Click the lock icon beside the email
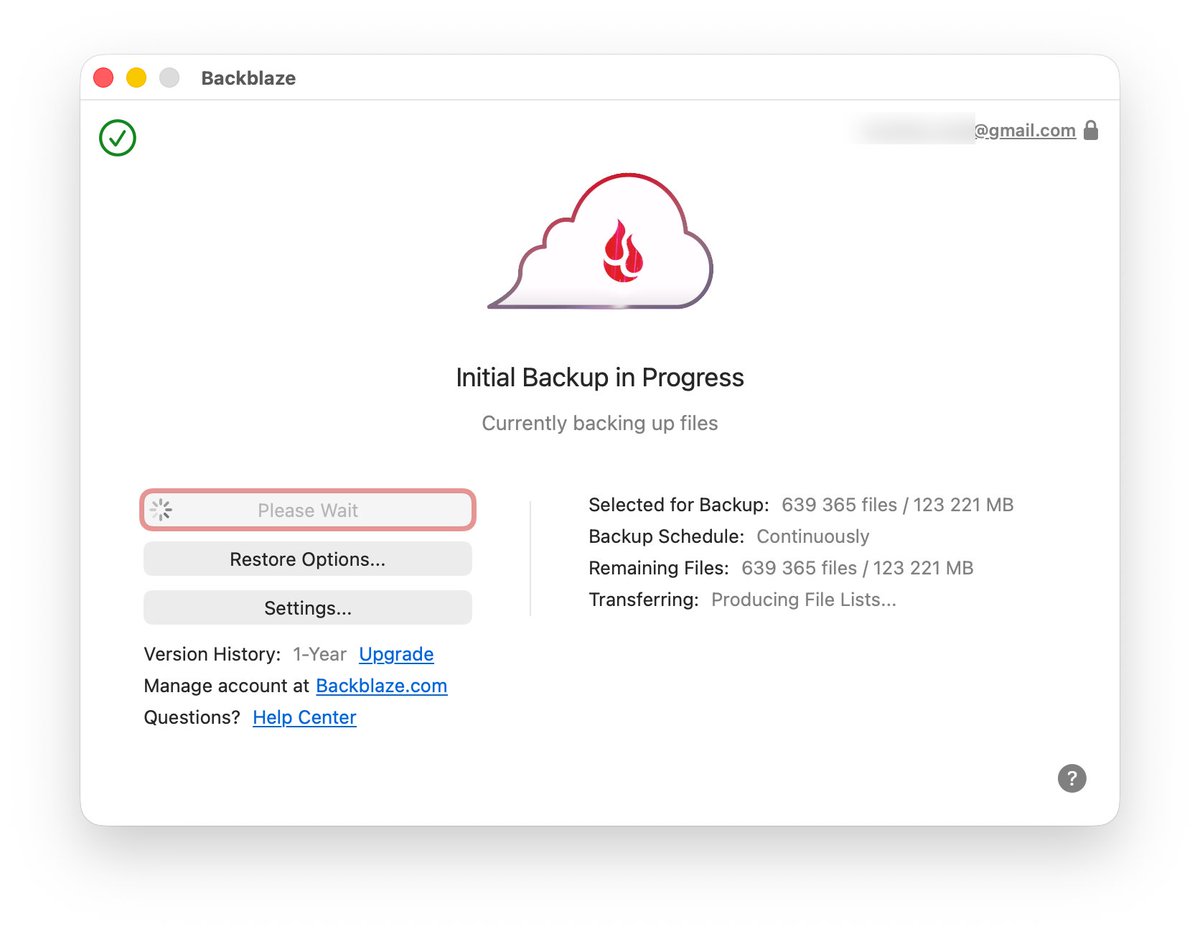Viewport: 1200px width, 932px height. pyautogui.click(x=1091, y=130)
